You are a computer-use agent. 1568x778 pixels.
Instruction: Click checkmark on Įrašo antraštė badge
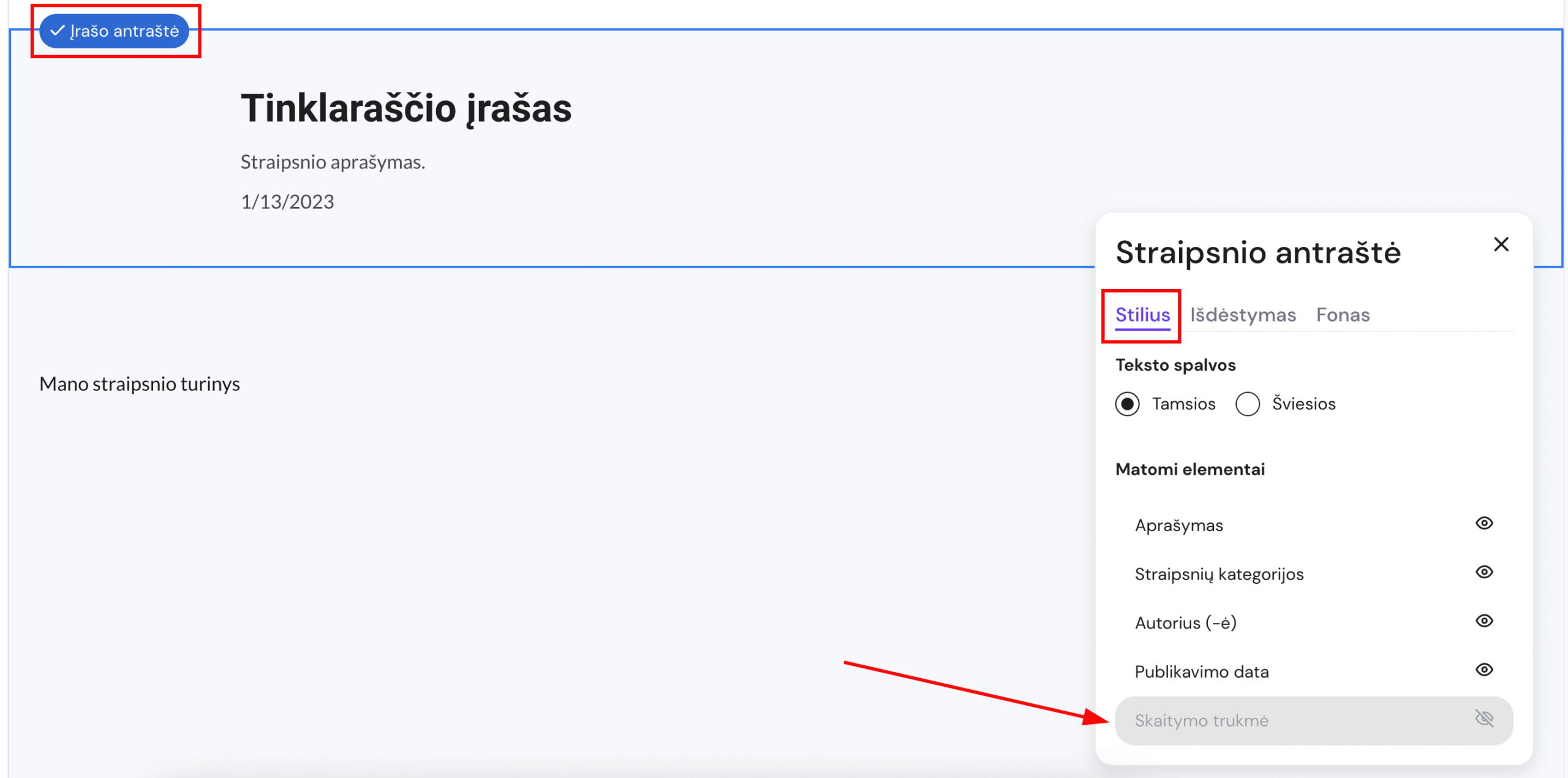pyautogui.click(x=58, y=31)
